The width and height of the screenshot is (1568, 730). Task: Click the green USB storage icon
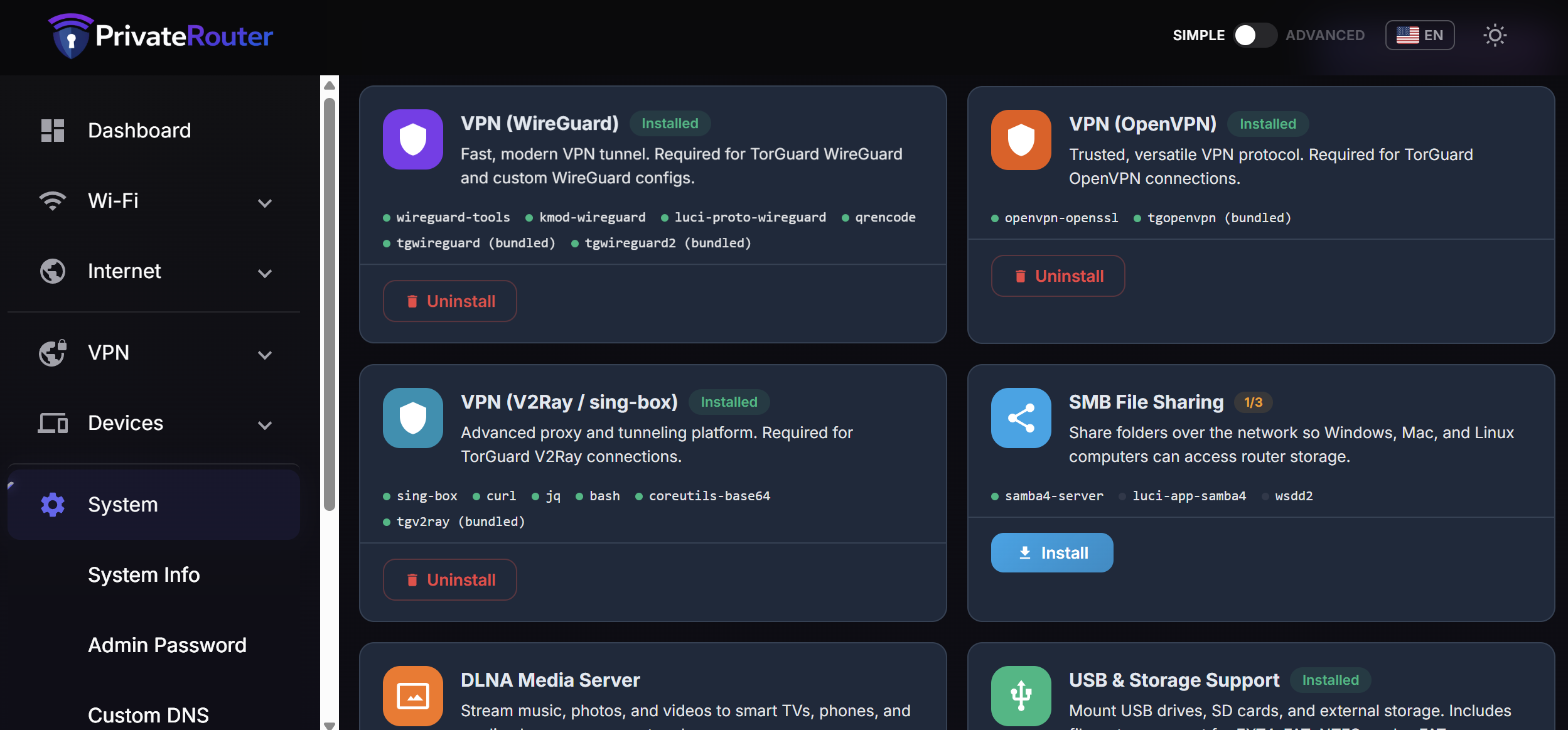(1021, 696)
